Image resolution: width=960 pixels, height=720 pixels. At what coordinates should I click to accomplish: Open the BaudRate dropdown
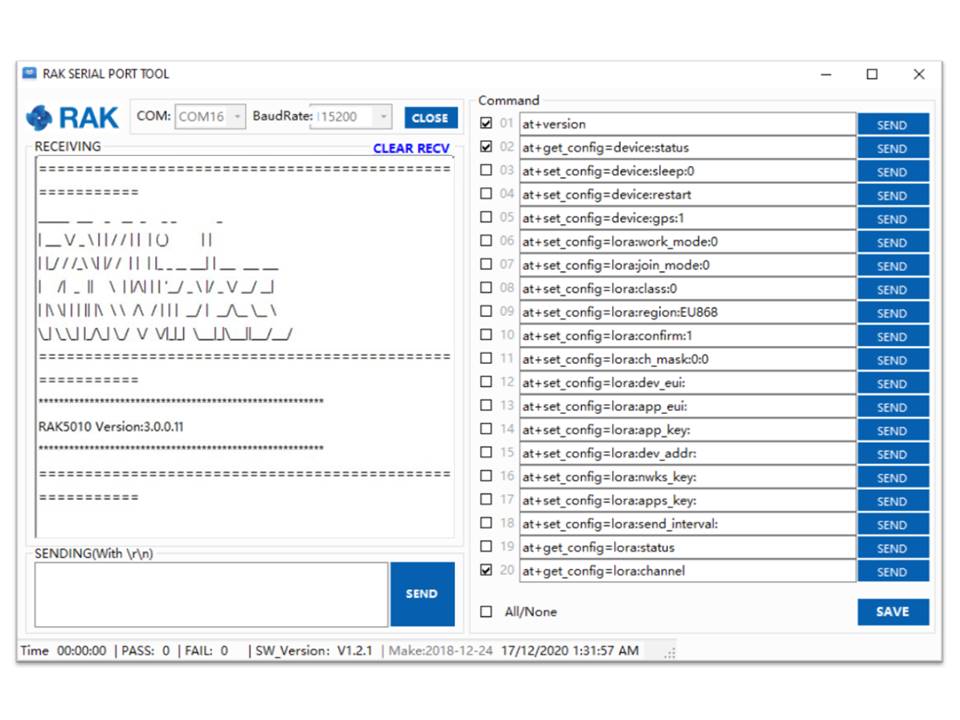pos(383,116)
